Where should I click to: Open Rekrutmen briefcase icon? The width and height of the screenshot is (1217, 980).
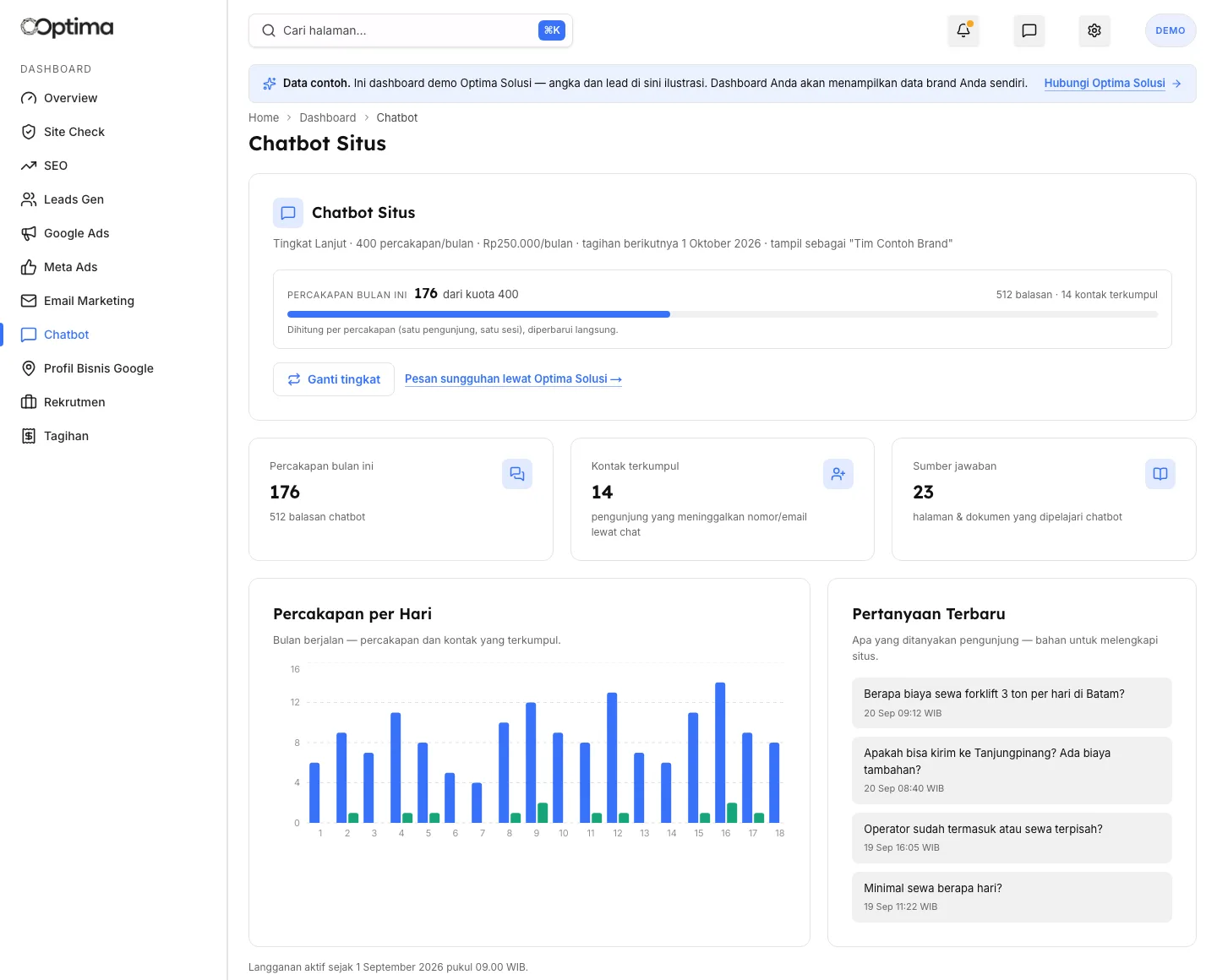tap(29, 402)
